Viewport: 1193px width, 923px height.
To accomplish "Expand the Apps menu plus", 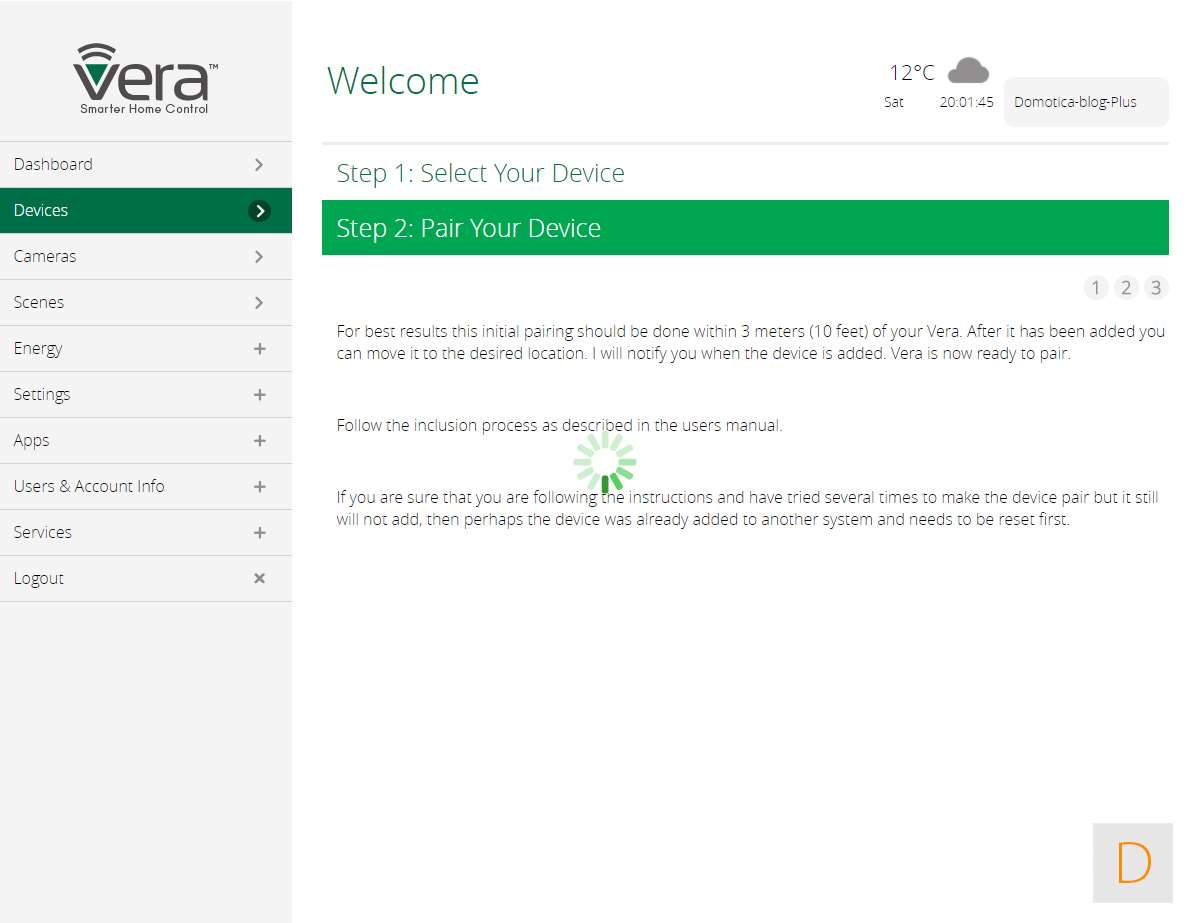I will 259,441.
